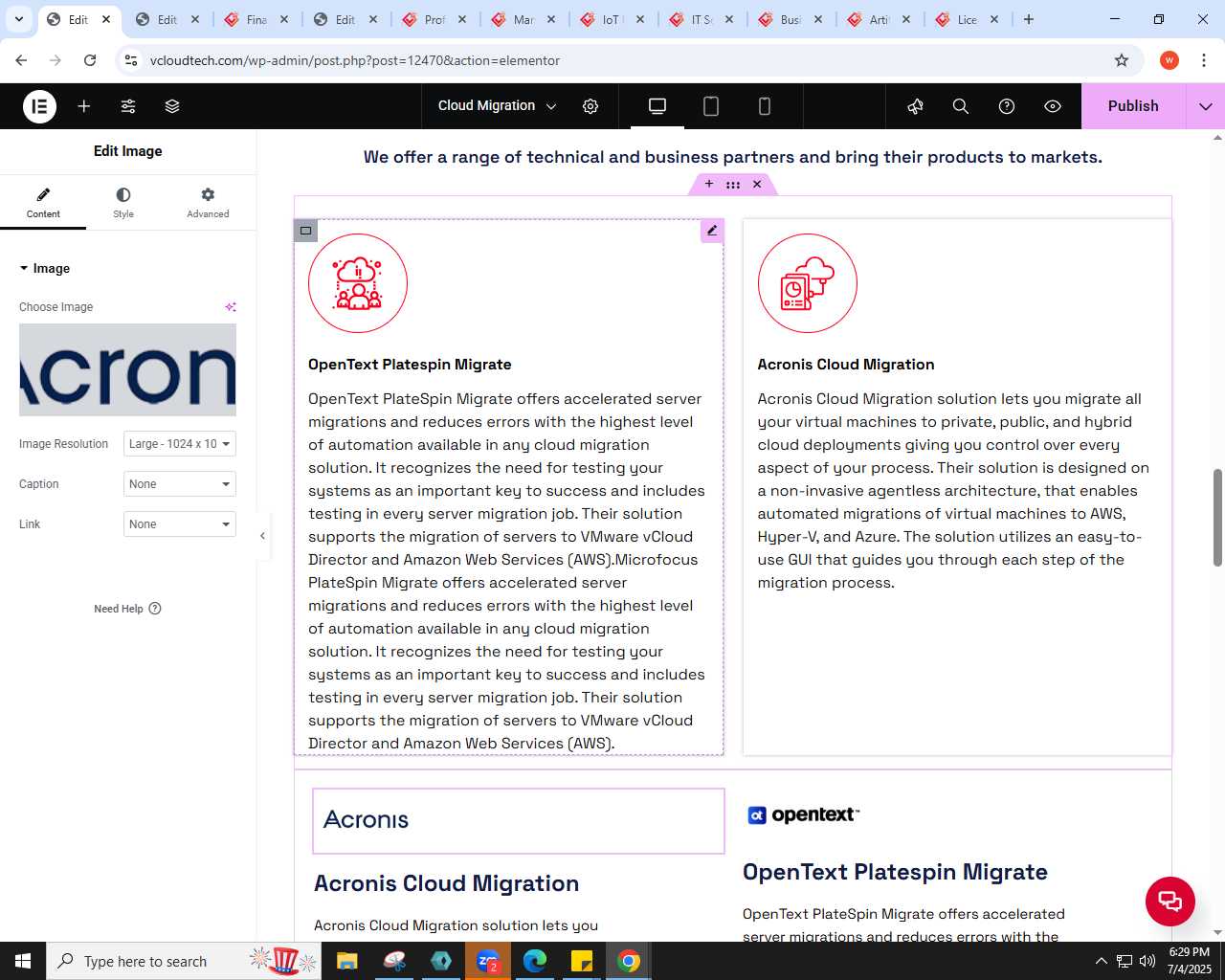Open the help question mark icon

point(1007,106)
